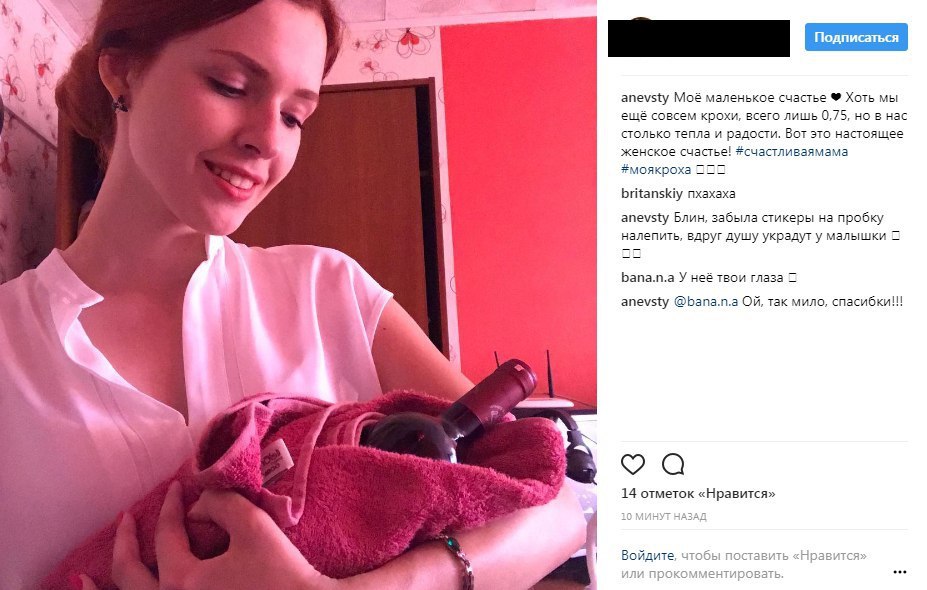Open the blacked-out account header
Image resolution: width=927 pixels, height=590 pixels.
point(699,38)
